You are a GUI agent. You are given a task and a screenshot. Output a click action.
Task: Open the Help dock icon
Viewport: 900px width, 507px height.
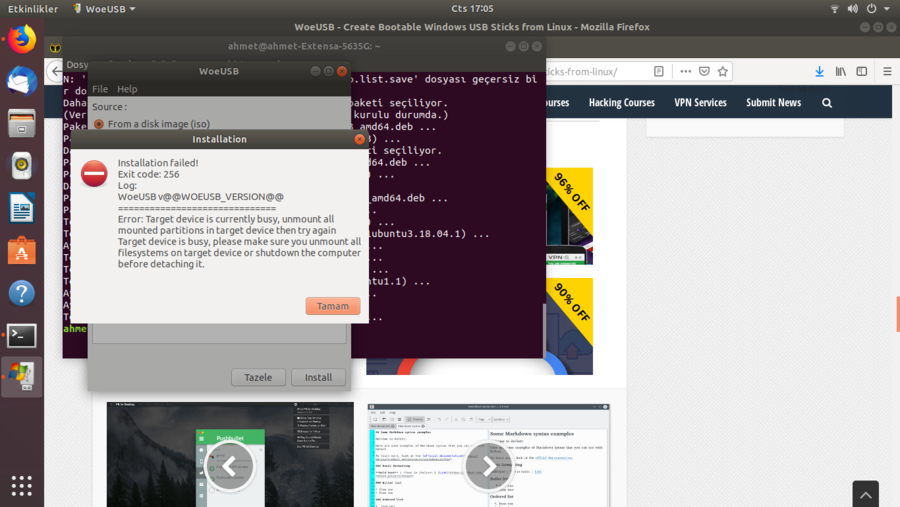22,293
